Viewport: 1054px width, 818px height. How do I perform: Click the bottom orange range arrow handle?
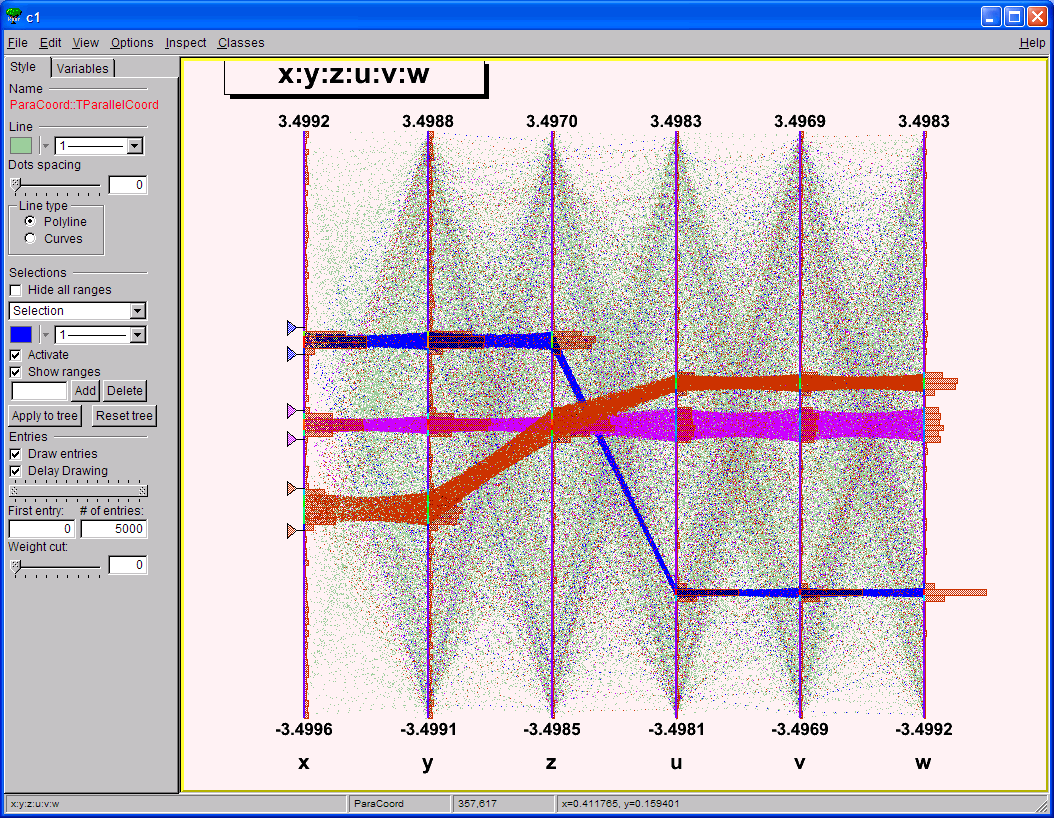[291, 528]
